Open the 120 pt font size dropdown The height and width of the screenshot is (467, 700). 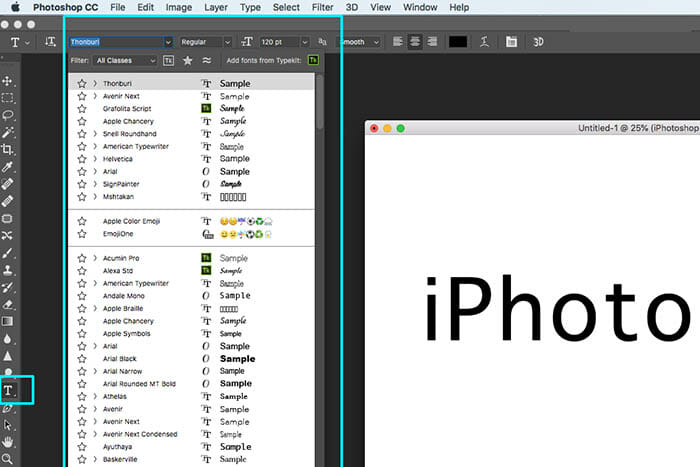point(305,42)
